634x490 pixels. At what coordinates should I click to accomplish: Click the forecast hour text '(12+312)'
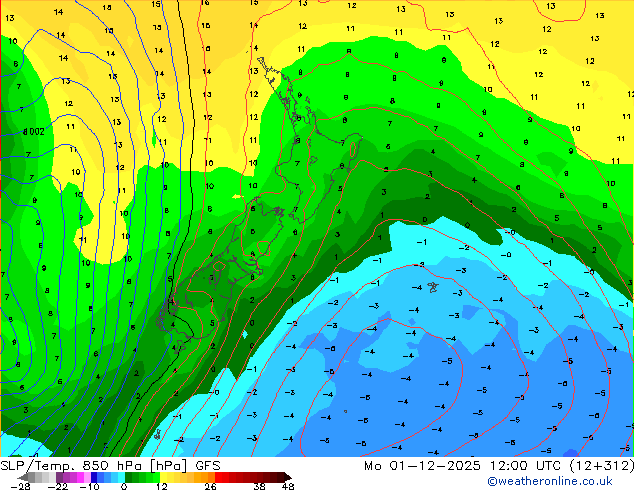pyautogui.click(x=602, y=466)
